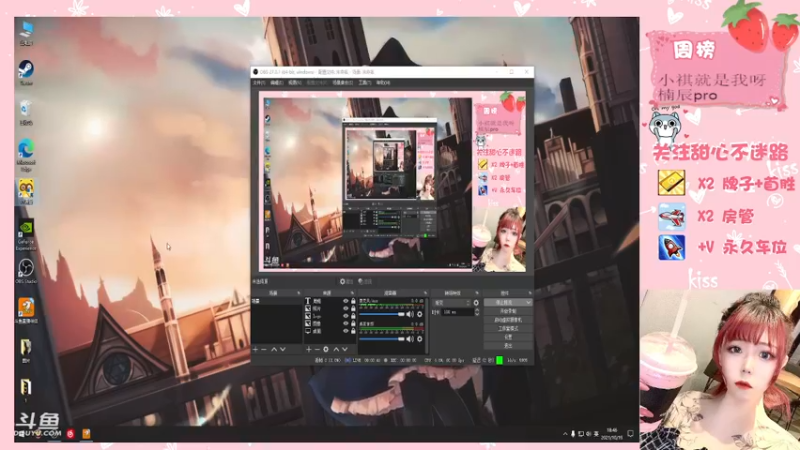Click the Microsoft Edge desktop icon
This screenshot has width=800, height=450.
point(26,155)
